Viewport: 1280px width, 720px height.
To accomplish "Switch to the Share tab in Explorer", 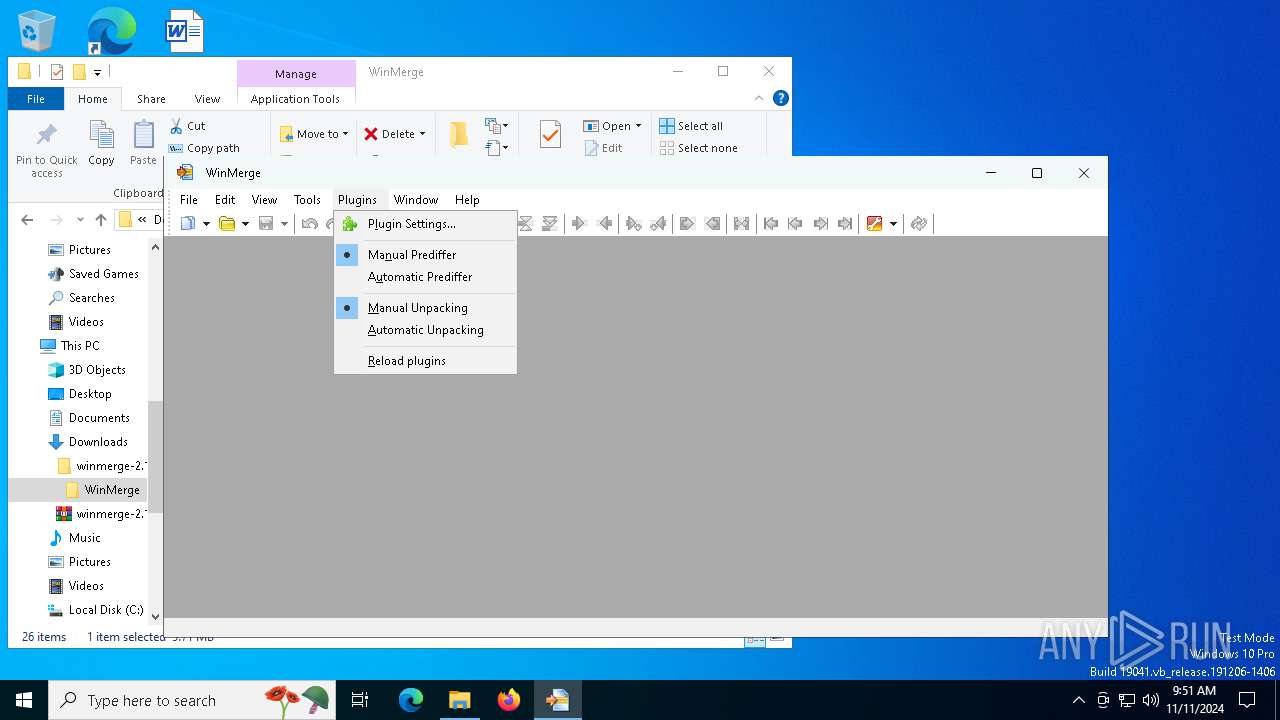I will (x=151, y=99).
